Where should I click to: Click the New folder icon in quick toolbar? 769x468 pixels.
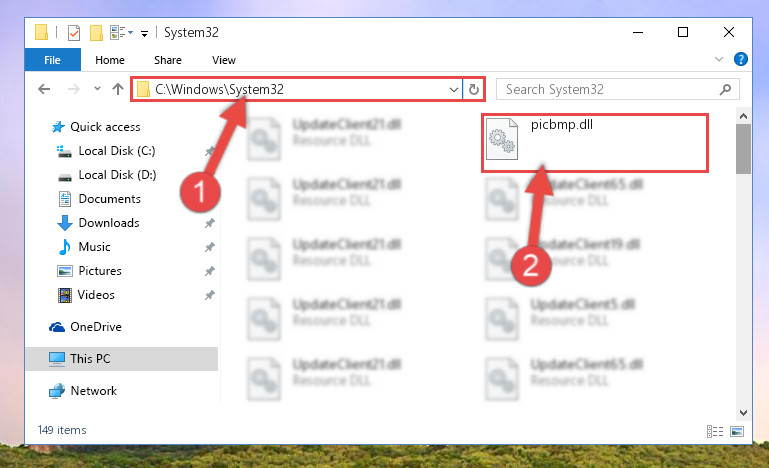click(x=96, y=33)
